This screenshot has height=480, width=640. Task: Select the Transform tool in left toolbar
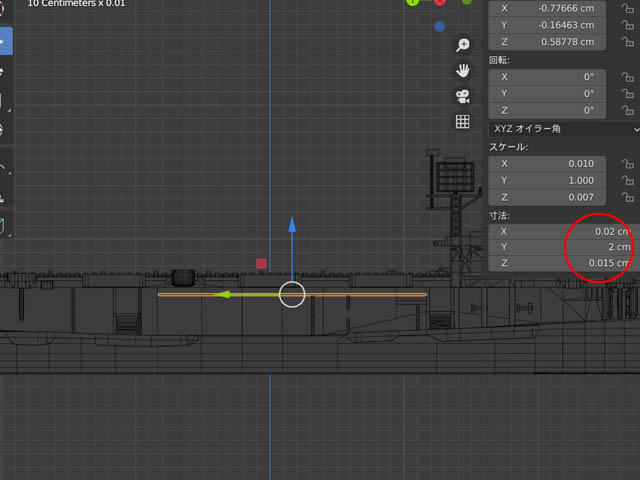tap(4, 130)
